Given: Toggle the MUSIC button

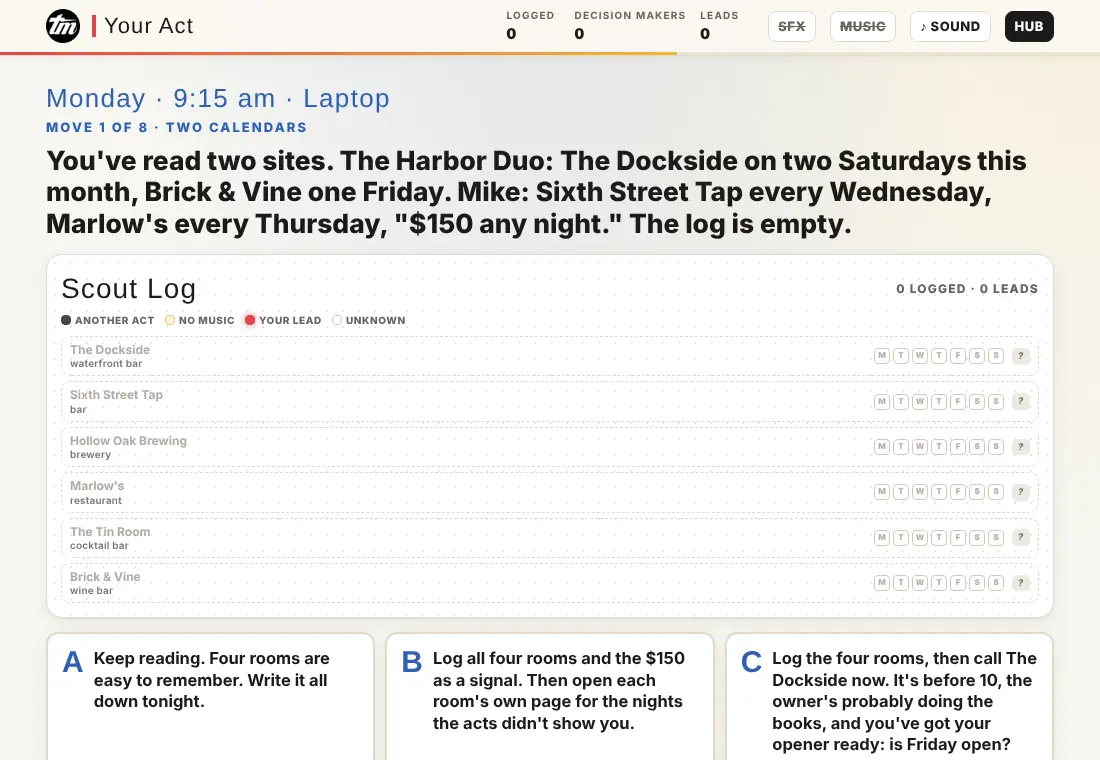Looking at the screenshot, I should 862,27.
